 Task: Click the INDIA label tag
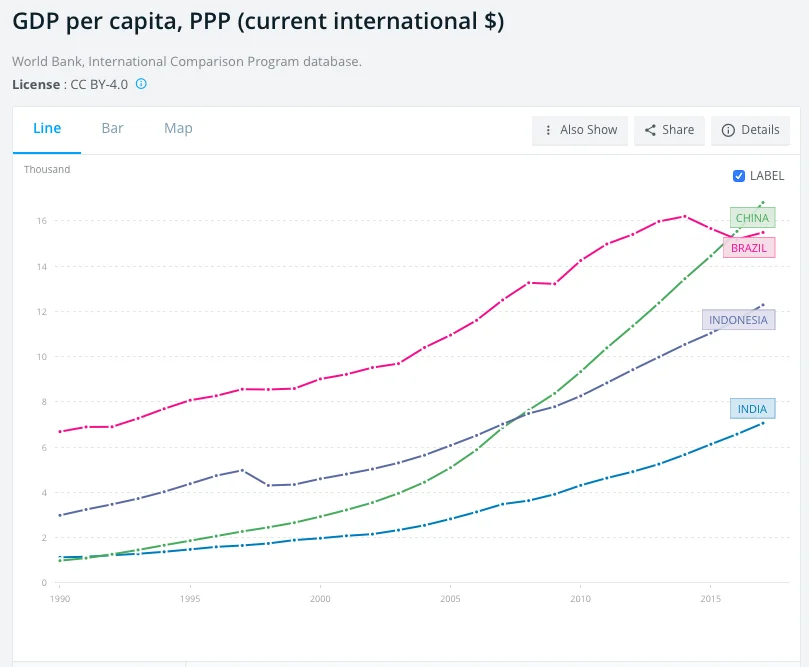tap(751, 408)
